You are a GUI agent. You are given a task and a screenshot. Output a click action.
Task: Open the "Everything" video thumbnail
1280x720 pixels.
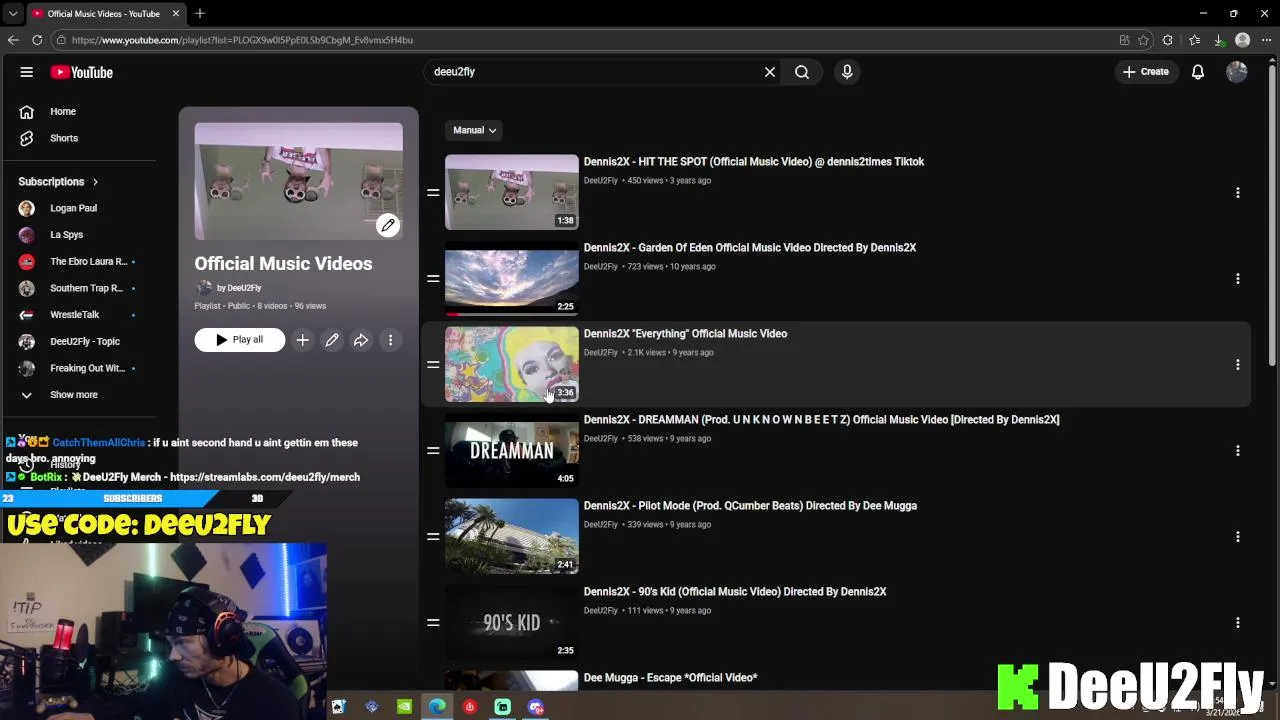point(512,364)
